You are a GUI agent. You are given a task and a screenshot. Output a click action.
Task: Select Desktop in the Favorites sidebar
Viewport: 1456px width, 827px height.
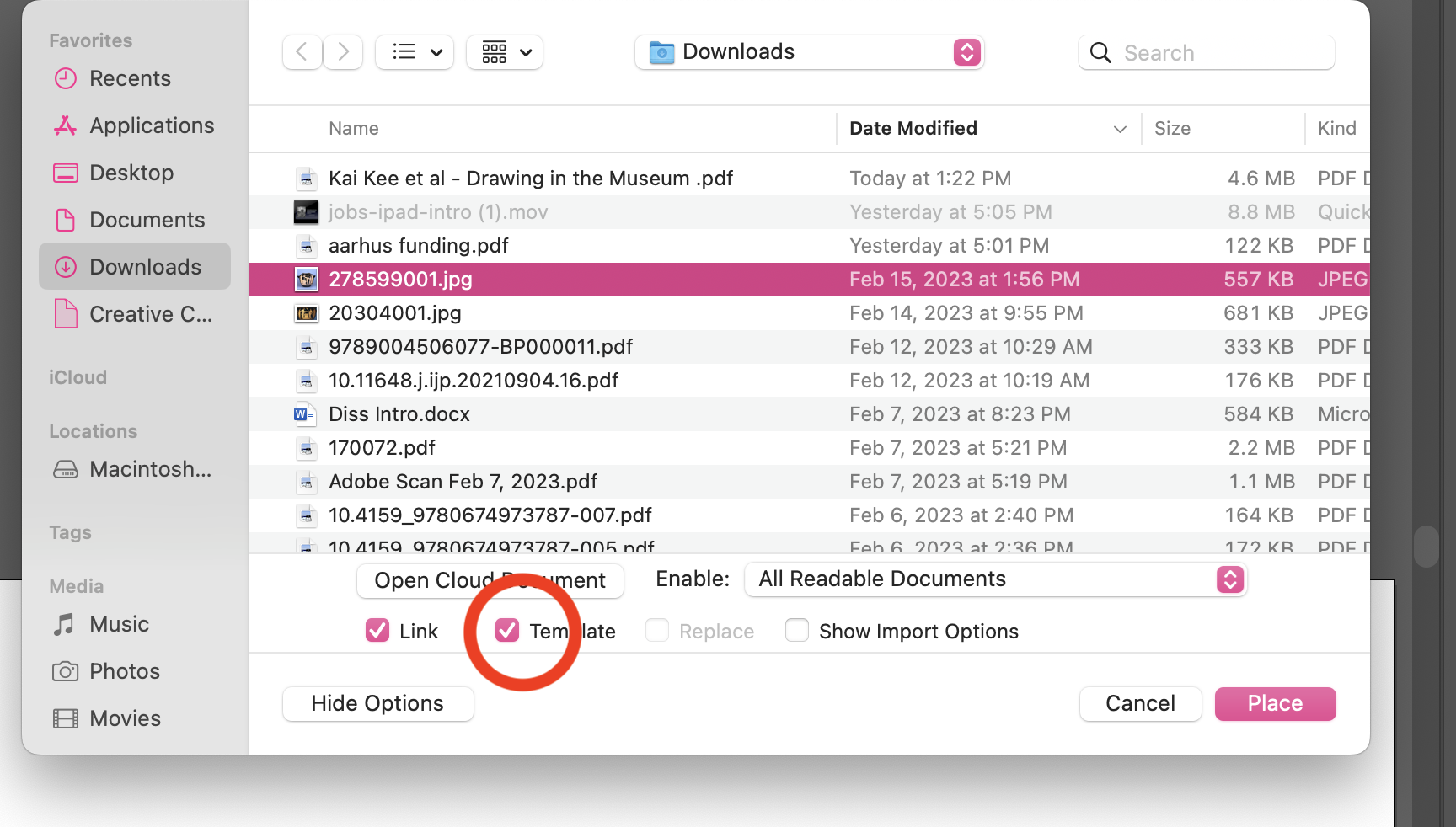pyautogui.click(x=131, y=173)
